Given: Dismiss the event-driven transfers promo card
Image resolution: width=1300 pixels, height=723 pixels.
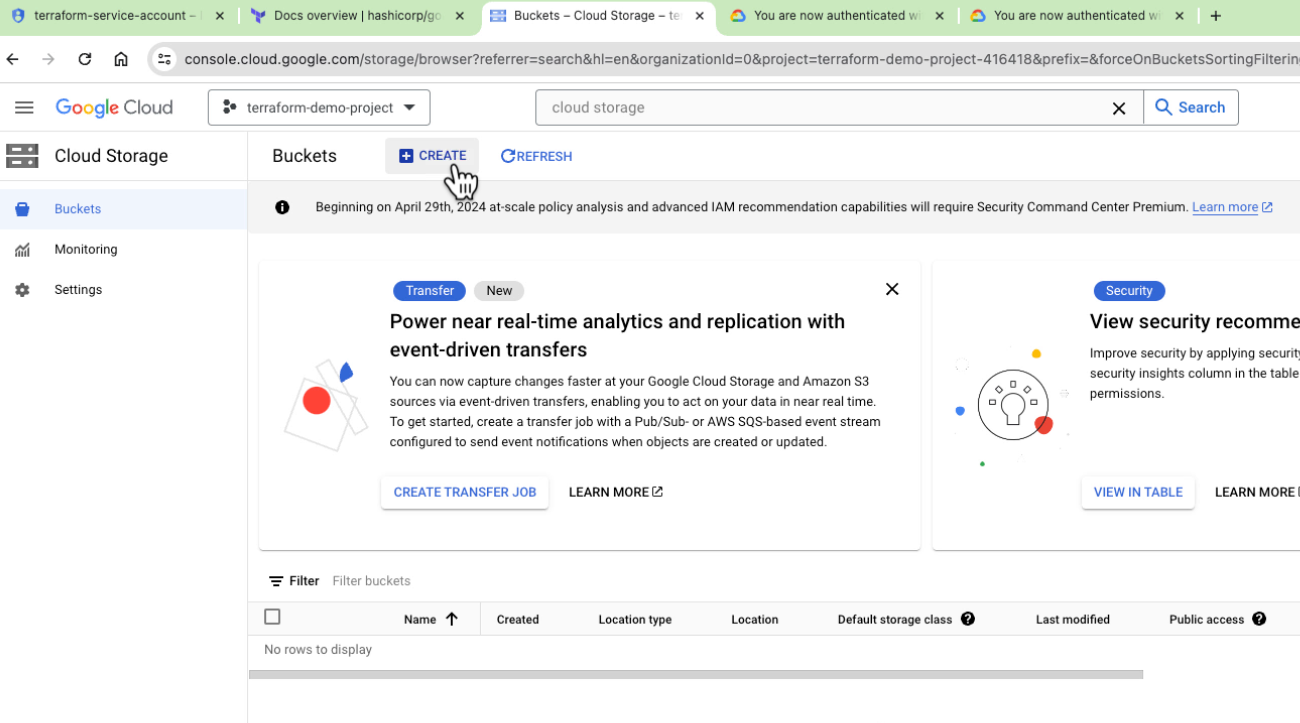Looking at the screenshot, I should (x=892, y=288).
